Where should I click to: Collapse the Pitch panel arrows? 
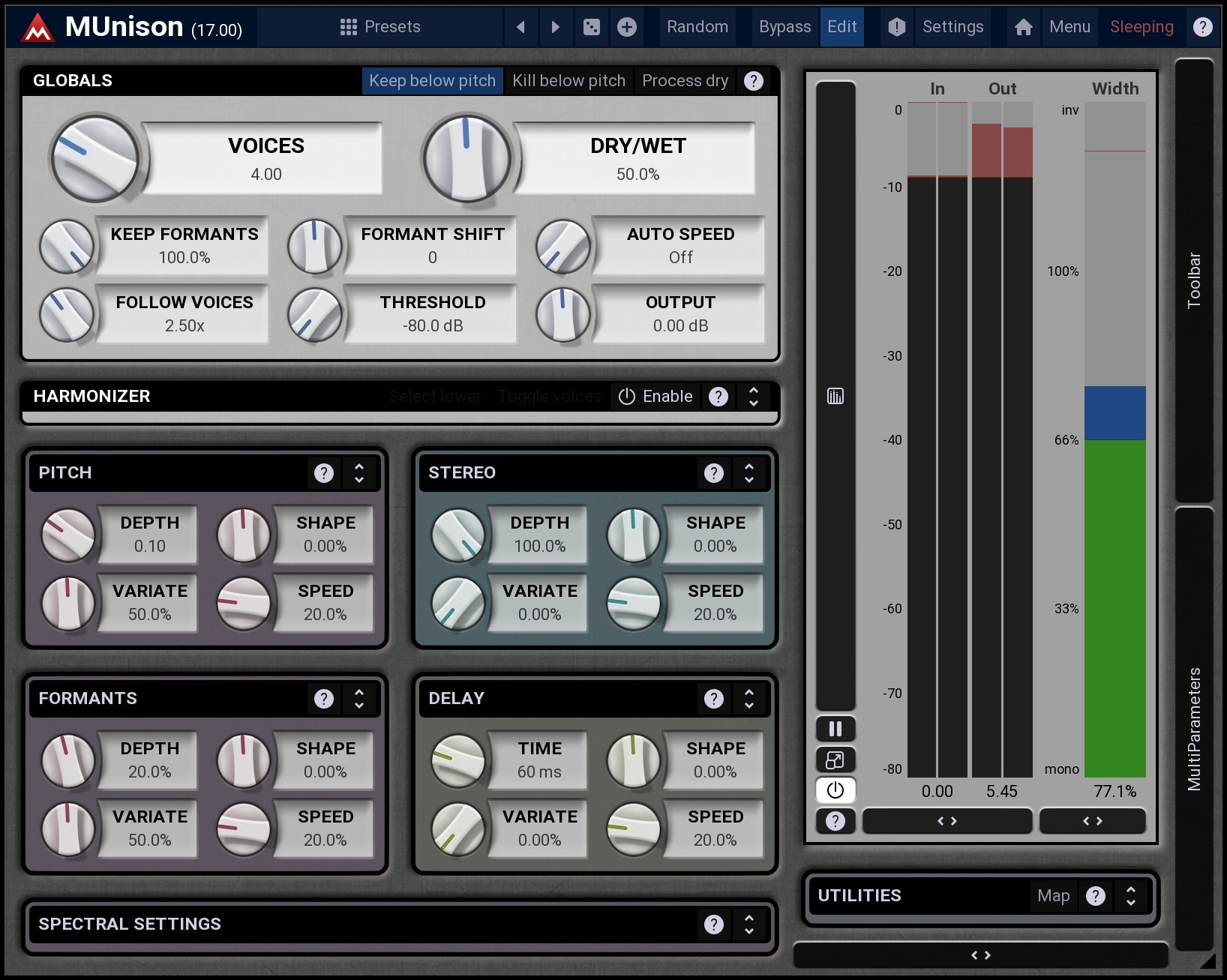tap(359, 473)
